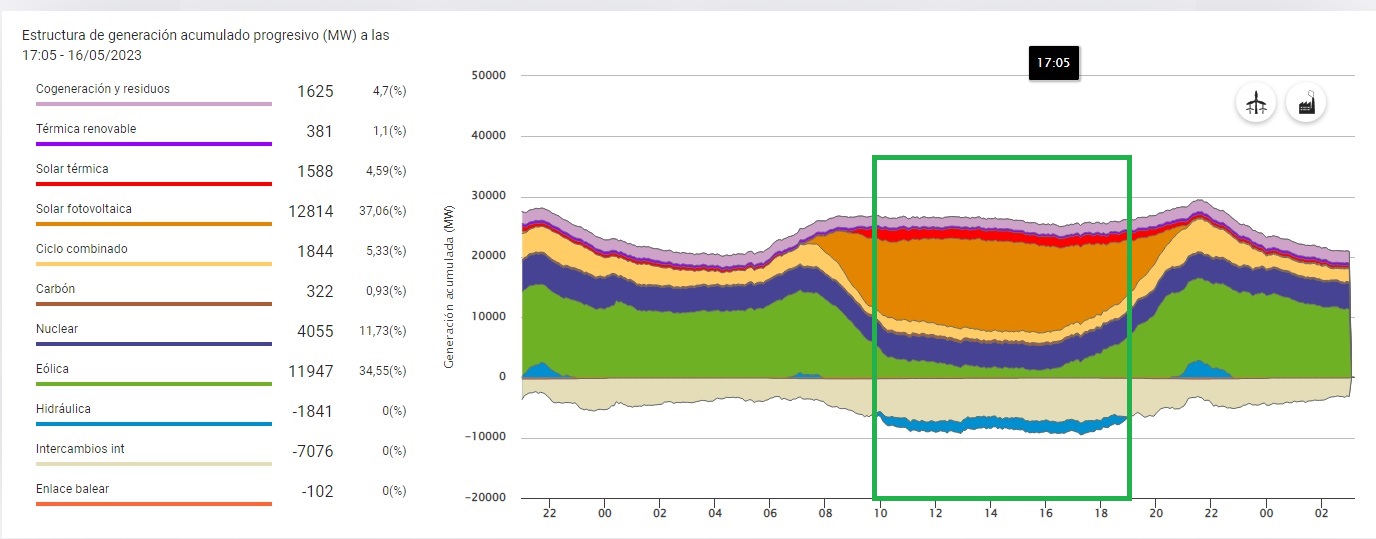
Task: Click the 12814 solar fotovoltaica value
Action: coord(314,211)
